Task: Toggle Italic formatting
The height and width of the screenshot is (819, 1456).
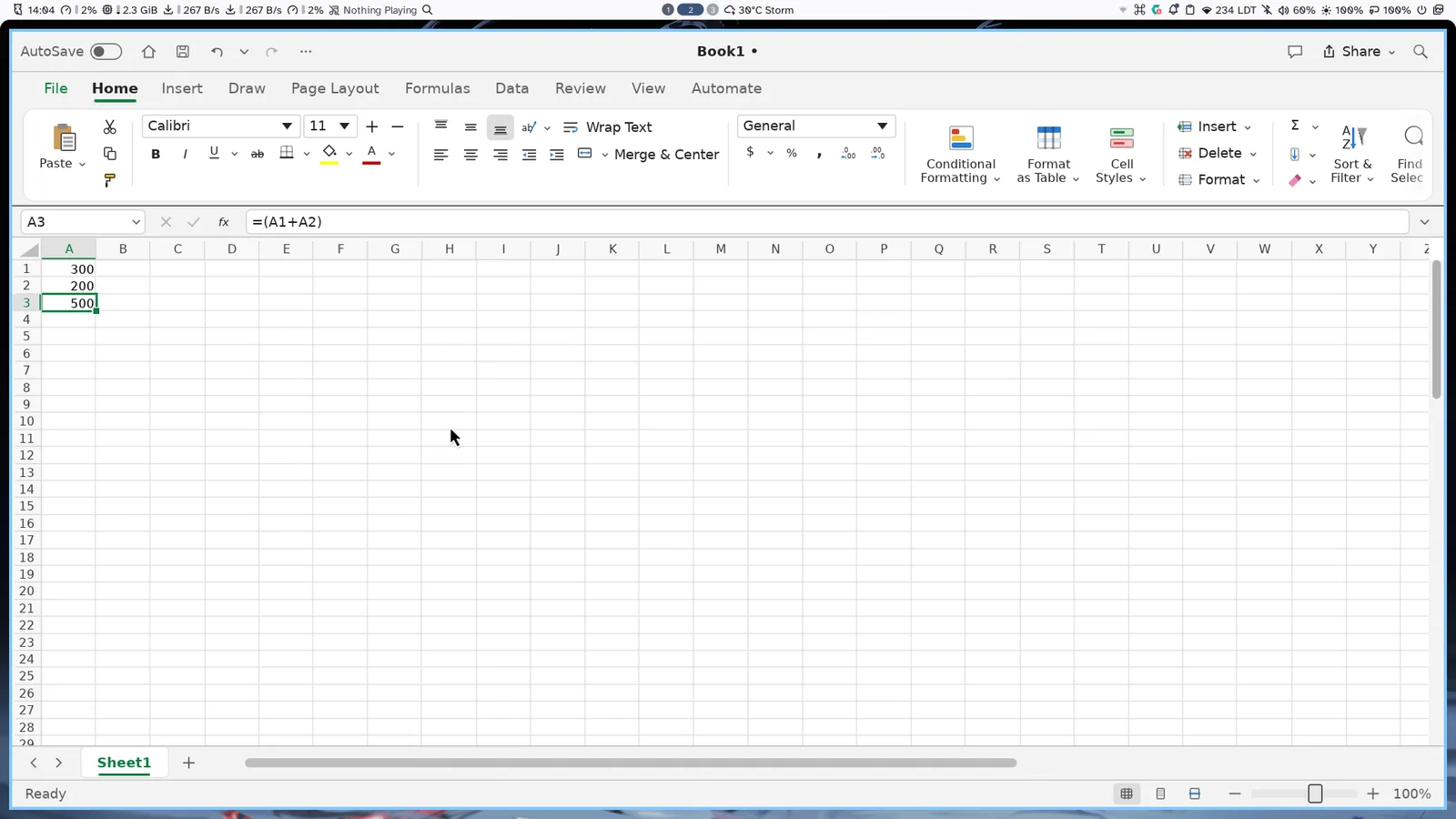Action: pos(185,154)
